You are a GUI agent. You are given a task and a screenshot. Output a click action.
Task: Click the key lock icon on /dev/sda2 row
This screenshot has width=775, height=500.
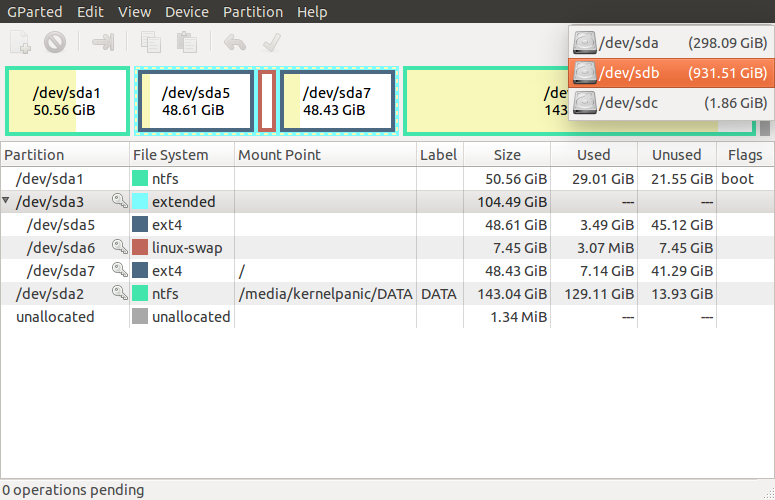[120, 292]
